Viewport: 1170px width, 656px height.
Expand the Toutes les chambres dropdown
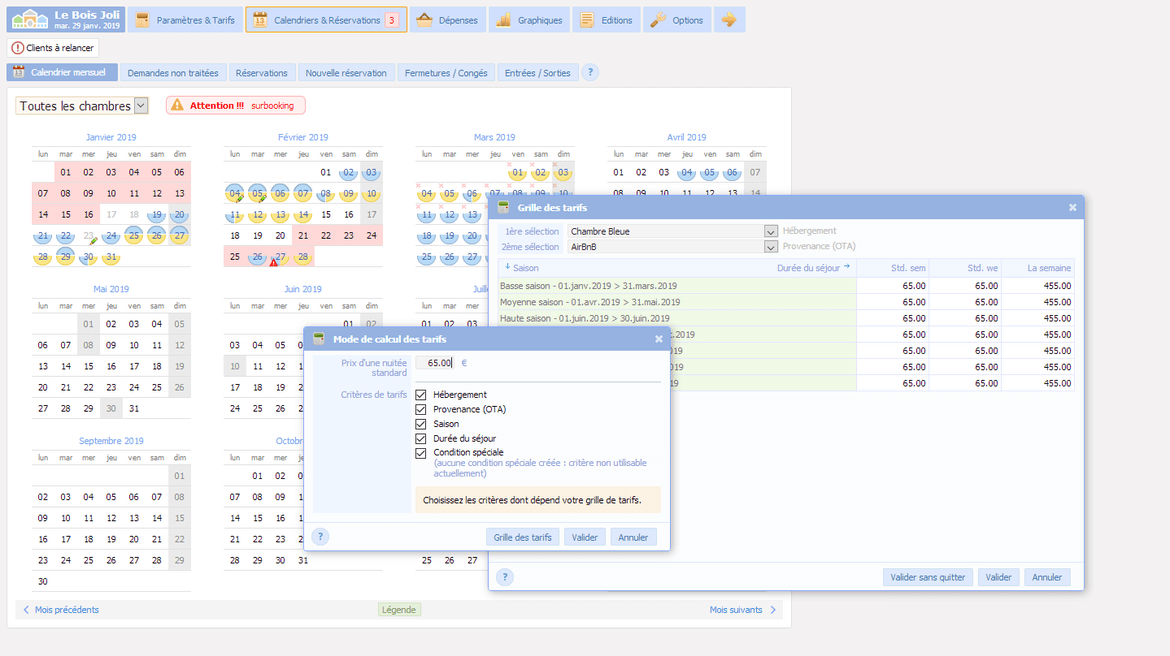[x=141, y=106]
